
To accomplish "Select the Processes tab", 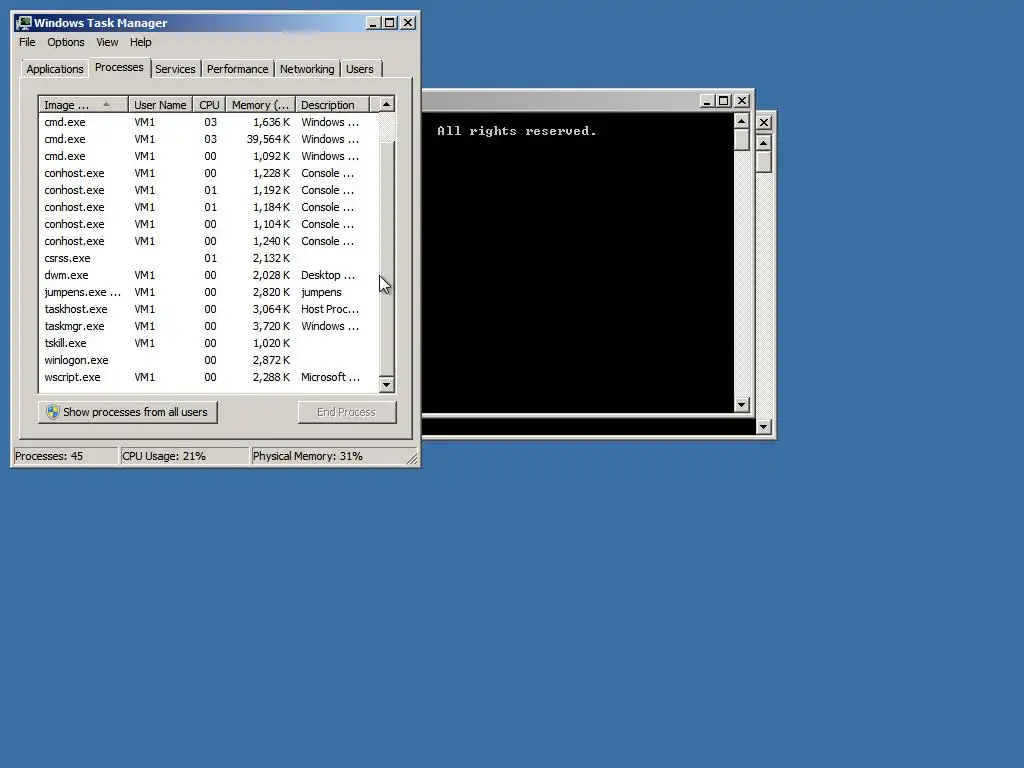I will click(x=119, y=68).
